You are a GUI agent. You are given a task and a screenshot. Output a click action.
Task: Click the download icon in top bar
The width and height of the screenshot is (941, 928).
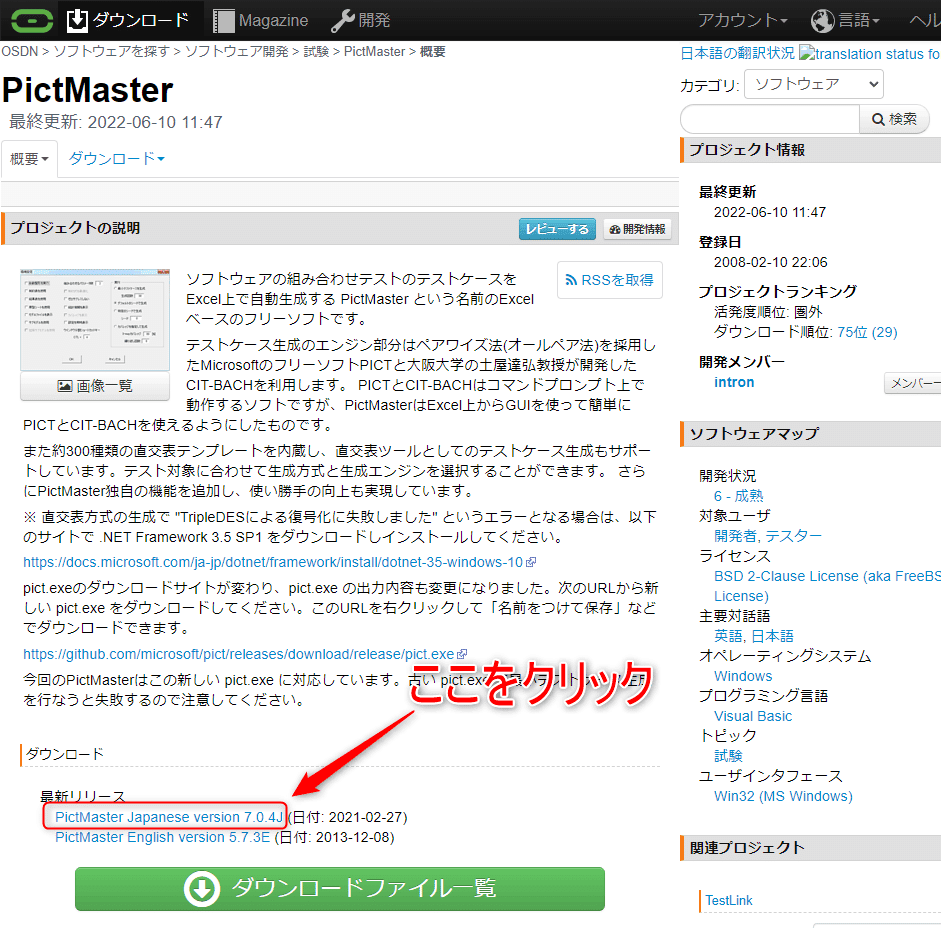[x=77, y=20]
